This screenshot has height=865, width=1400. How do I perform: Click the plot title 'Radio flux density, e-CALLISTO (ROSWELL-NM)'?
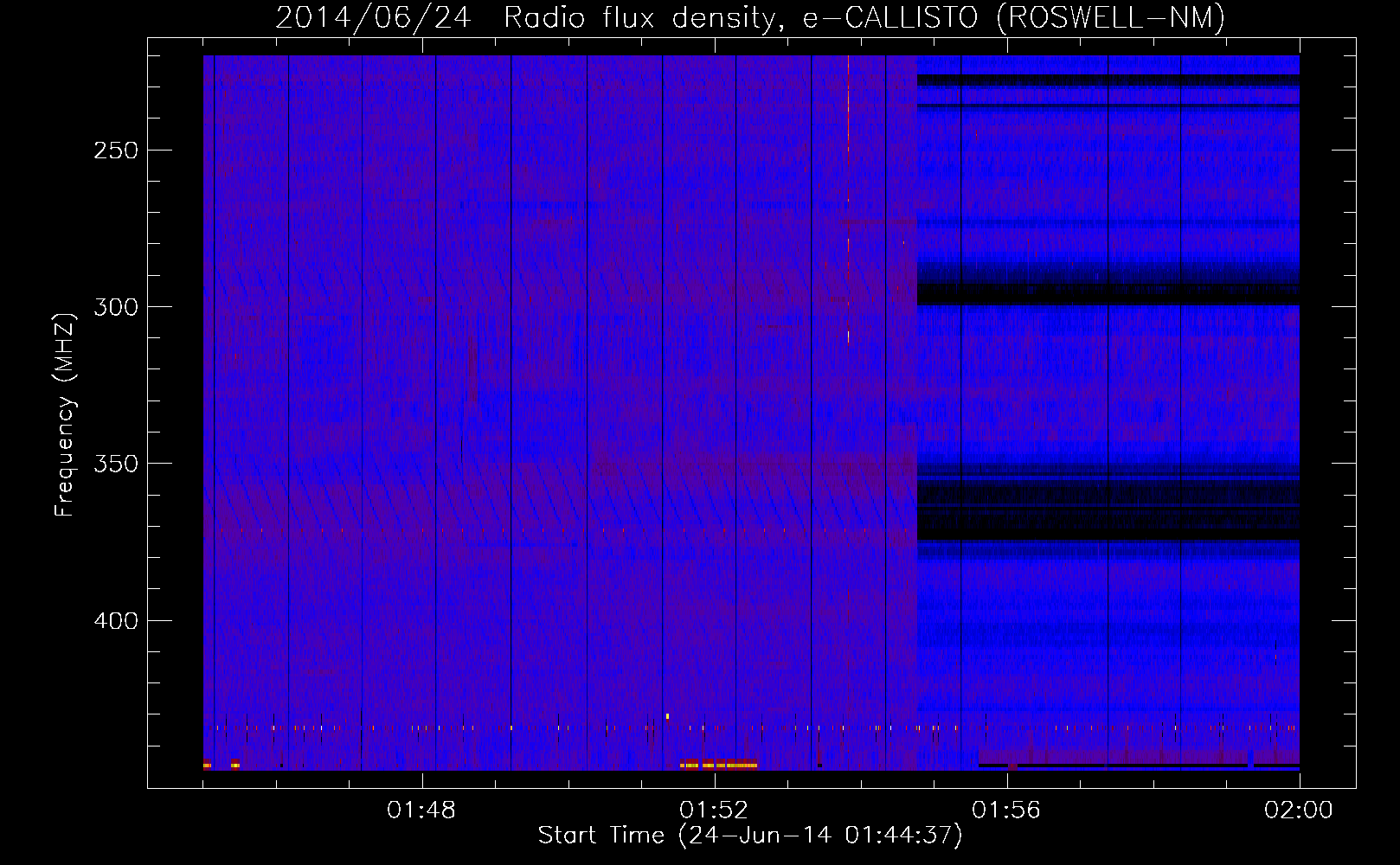864,17
